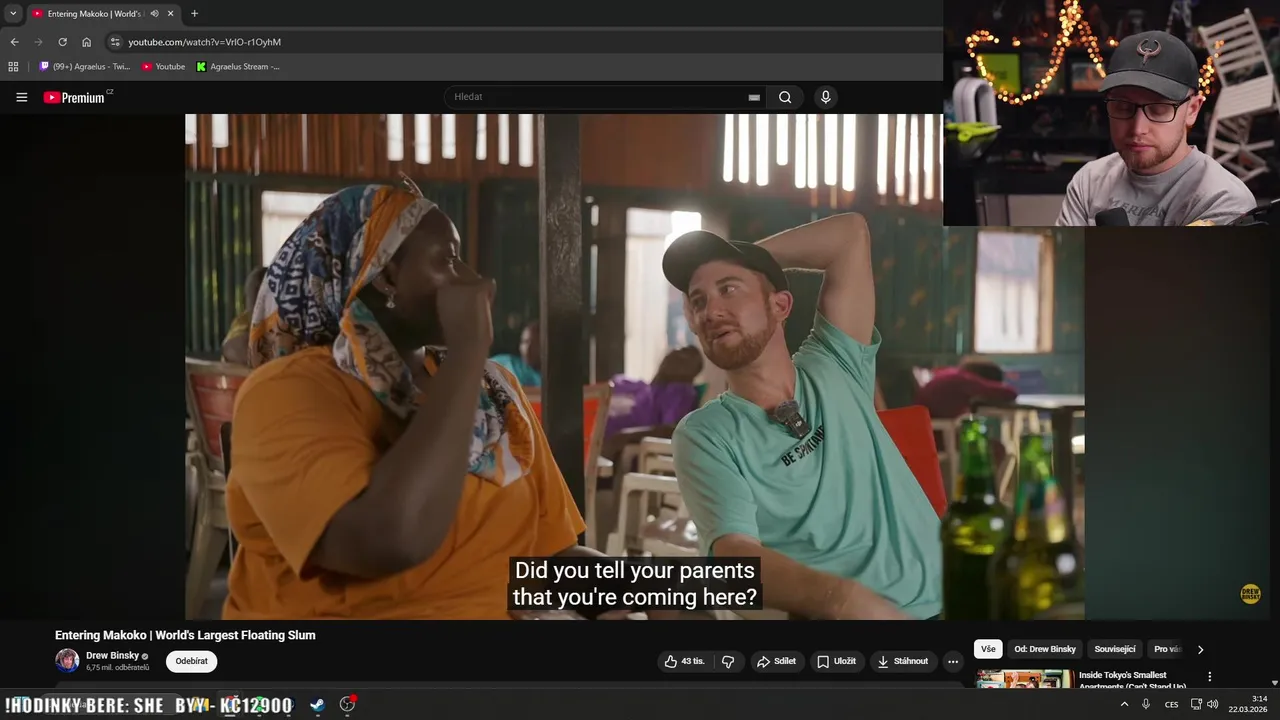The height and width of the screenshot is (720, 1280).
Task: Open the on-screen keyboard in search box
Action: pos(754,97)
